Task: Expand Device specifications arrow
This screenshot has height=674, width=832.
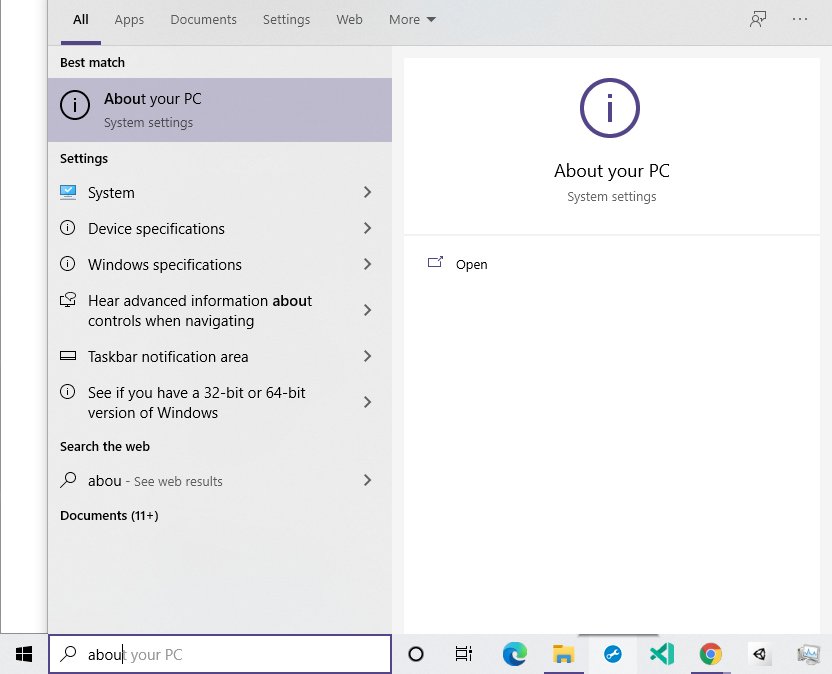Action: [x=367, y=228]
